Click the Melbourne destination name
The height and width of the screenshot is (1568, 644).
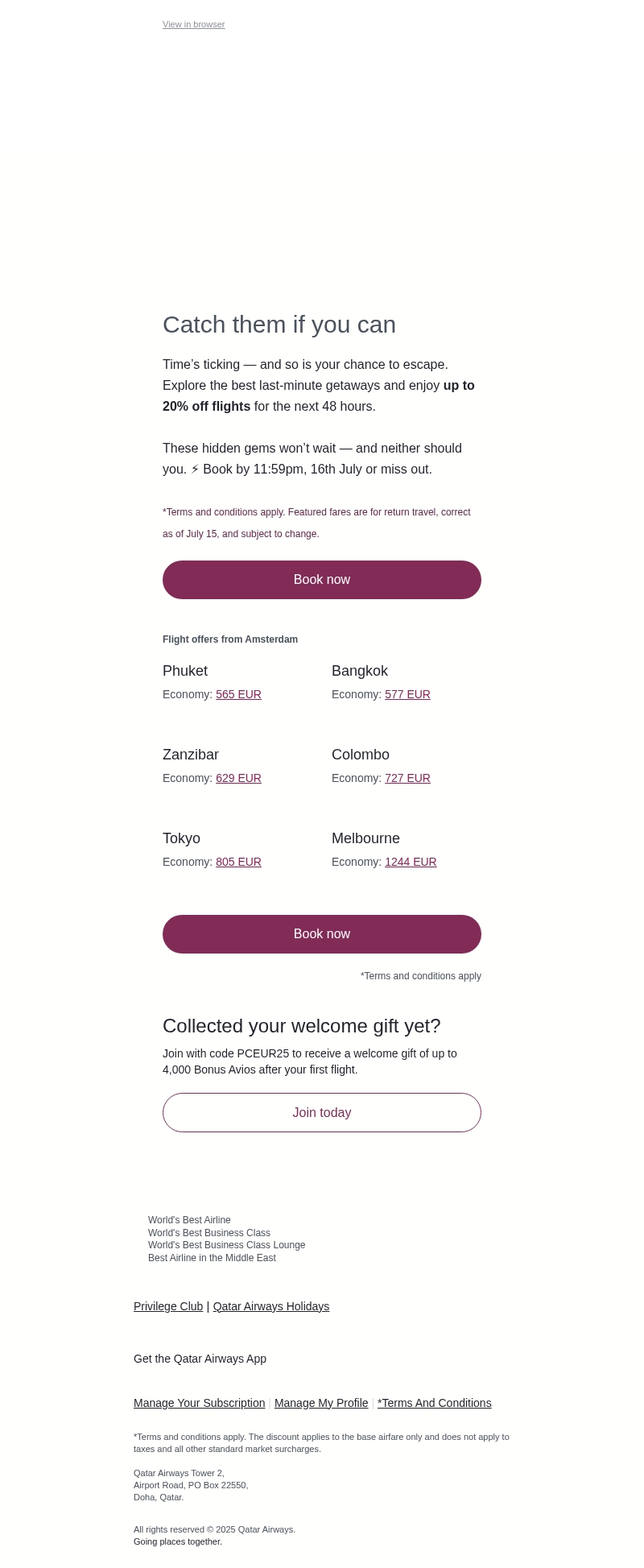[365, 838]
